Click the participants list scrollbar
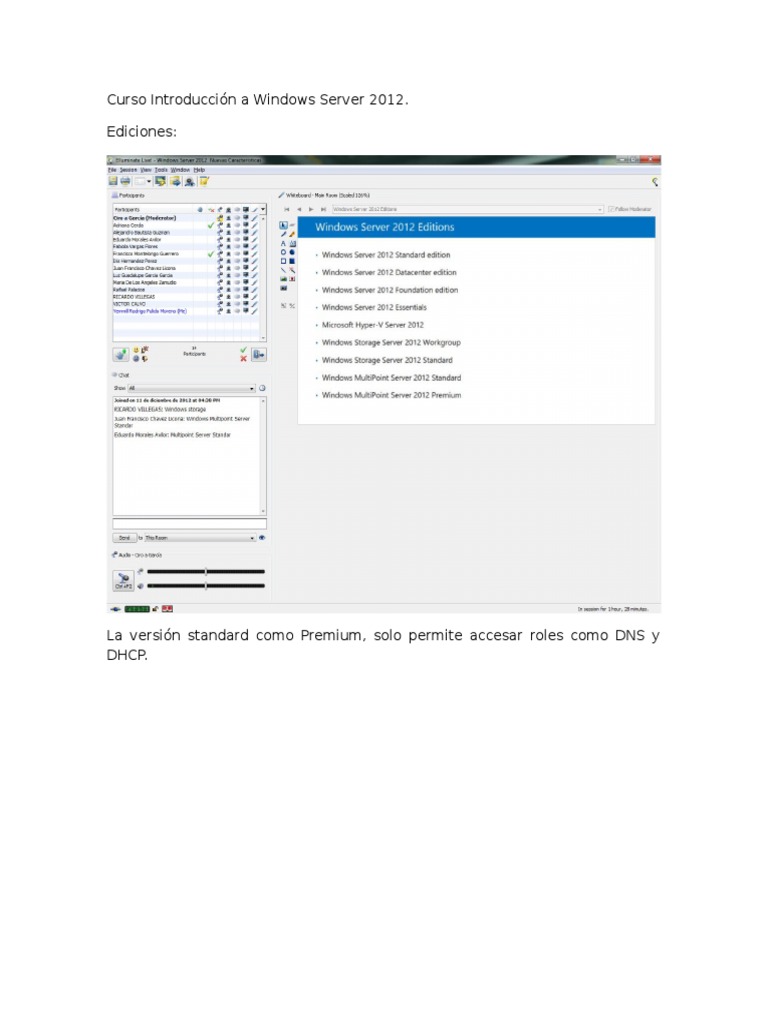Image resolution: width=768 pixels, height=1024 pixels. click(x=263, y=277)
